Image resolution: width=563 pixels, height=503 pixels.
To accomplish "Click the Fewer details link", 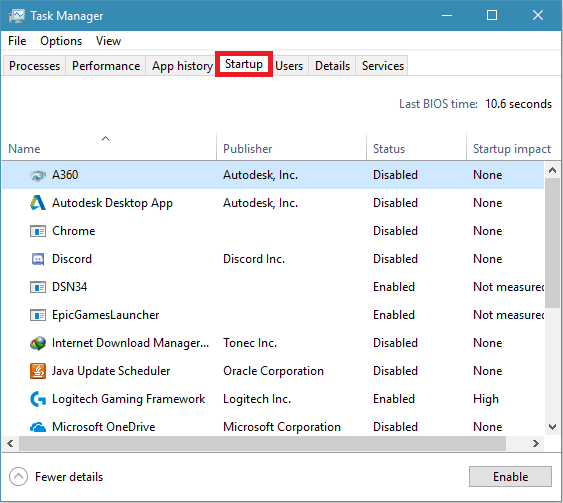I will point(69,477).
